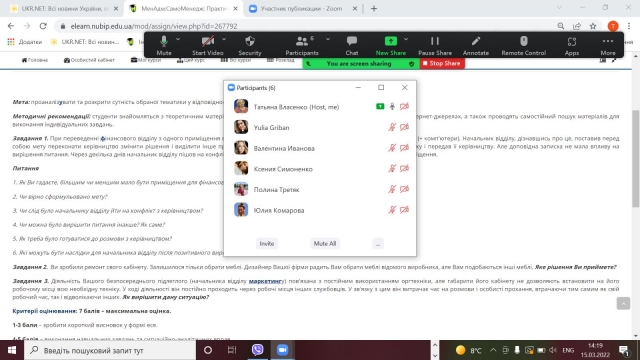
Task: Open Chrome three-dot menu
Action: pos(629,26)
